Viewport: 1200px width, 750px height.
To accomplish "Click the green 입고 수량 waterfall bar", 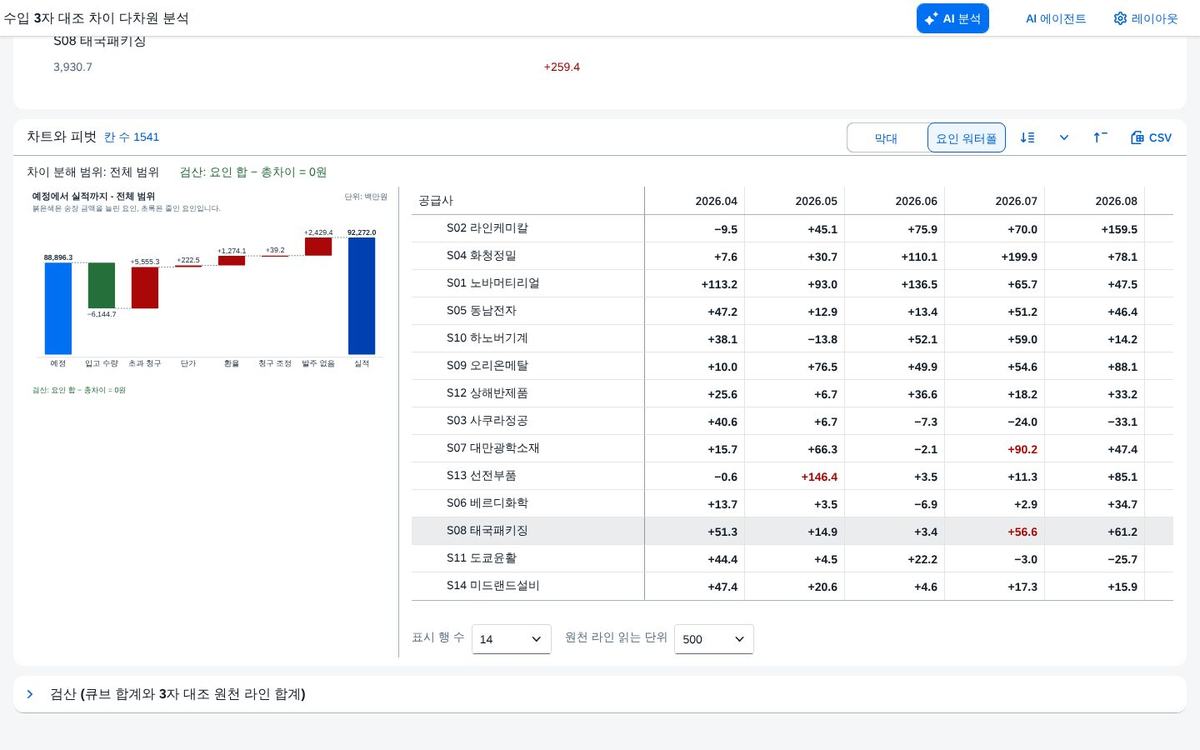I will coord(101,285).
